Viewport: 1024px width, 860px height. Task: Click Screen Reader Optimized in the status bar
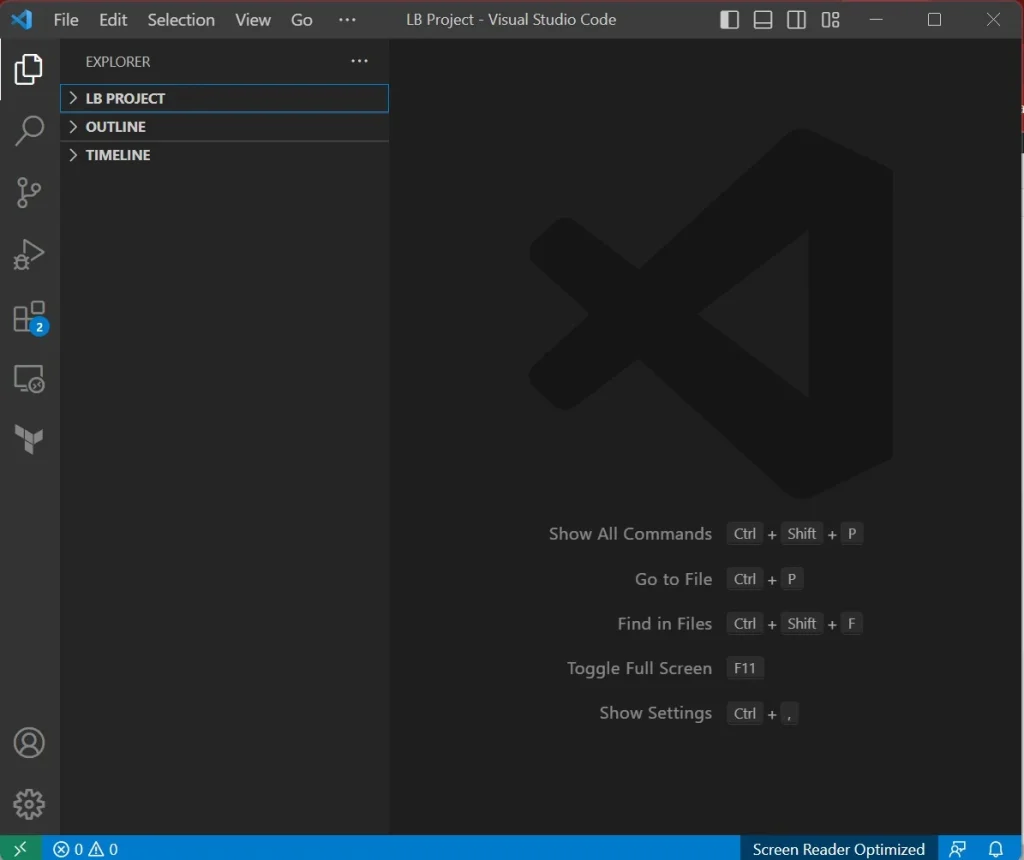[x=838, y=848]
